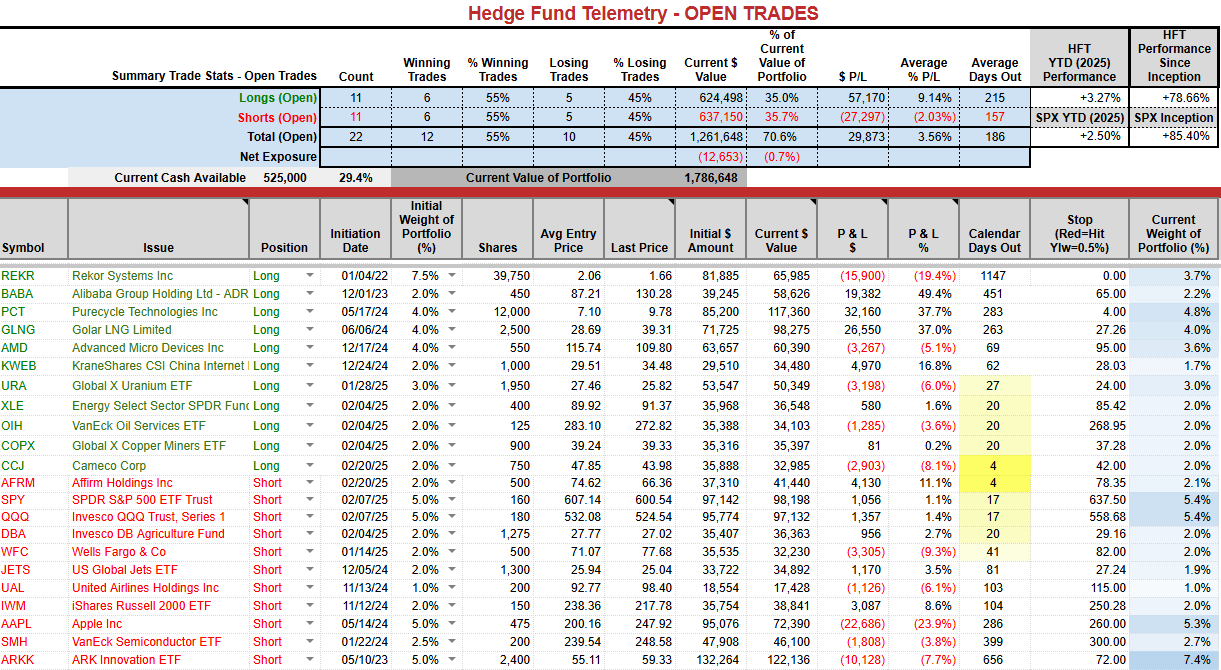The width and height of the screenshot is (1221, 670).
Task: Select the Stop (Red=Hit Ylw=0.5%) header
Action: coord(1079,228)
